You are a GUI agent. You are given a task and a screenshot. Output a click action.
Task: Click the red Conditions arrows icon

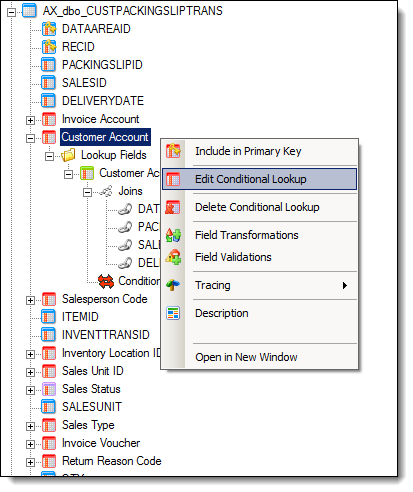[106, 281]
